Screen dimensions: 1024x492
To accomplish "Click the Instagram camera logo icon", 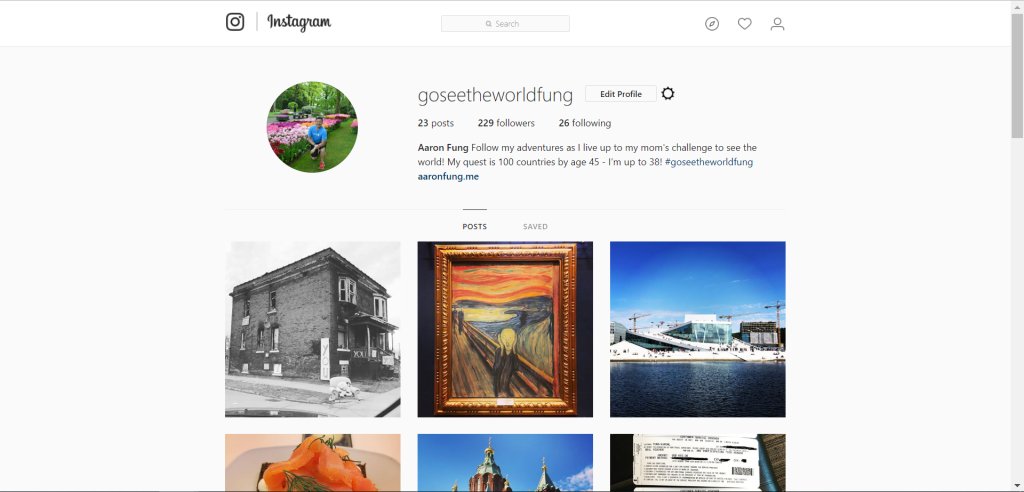I will (x=235, y=22).
